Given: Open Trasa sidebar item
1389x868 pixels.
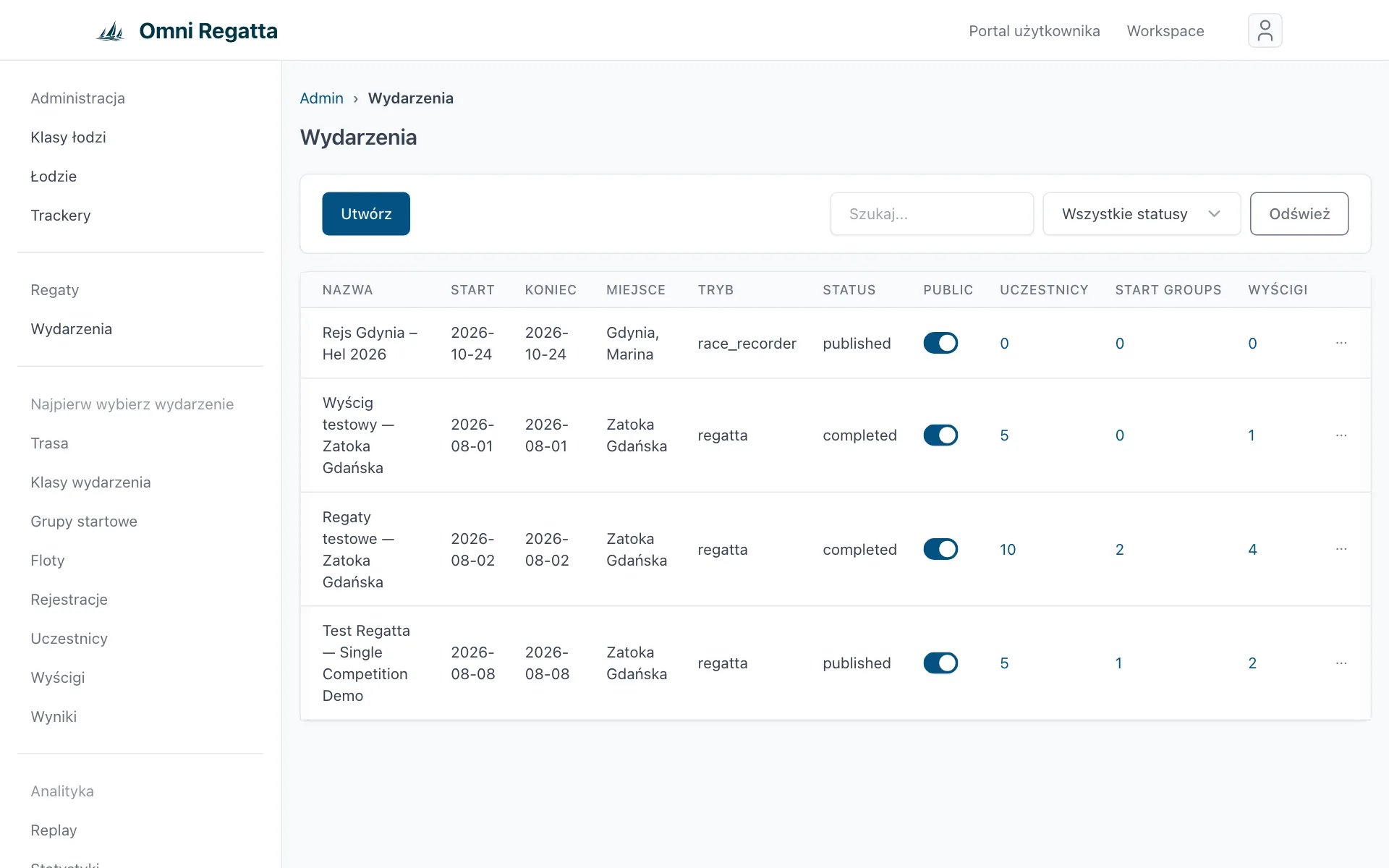Looking at the screenshot, I should [49, 443].
